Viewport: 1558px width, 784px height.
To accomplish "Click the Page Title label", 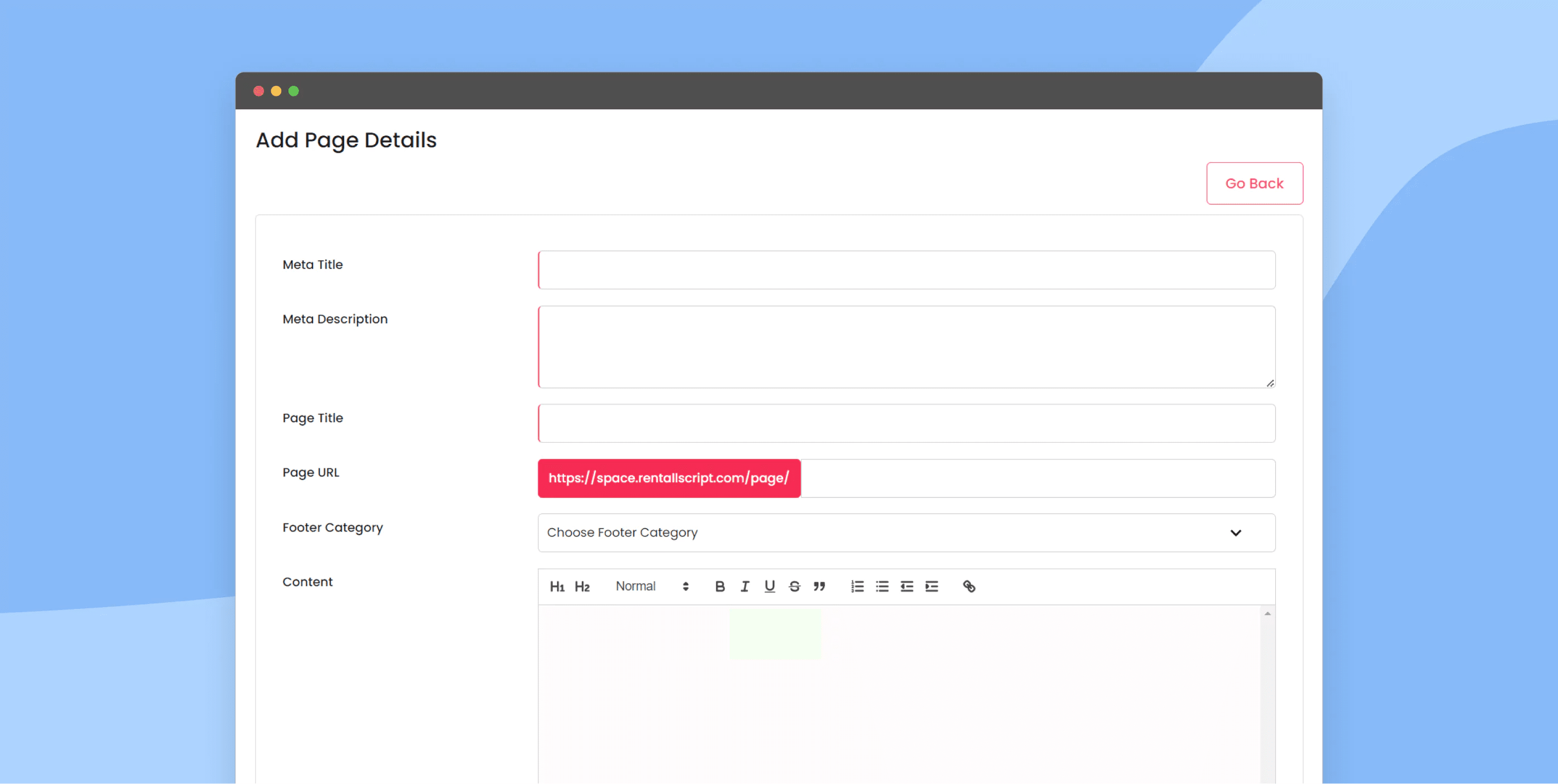I will pyautogui.click(x=313, y=418).
